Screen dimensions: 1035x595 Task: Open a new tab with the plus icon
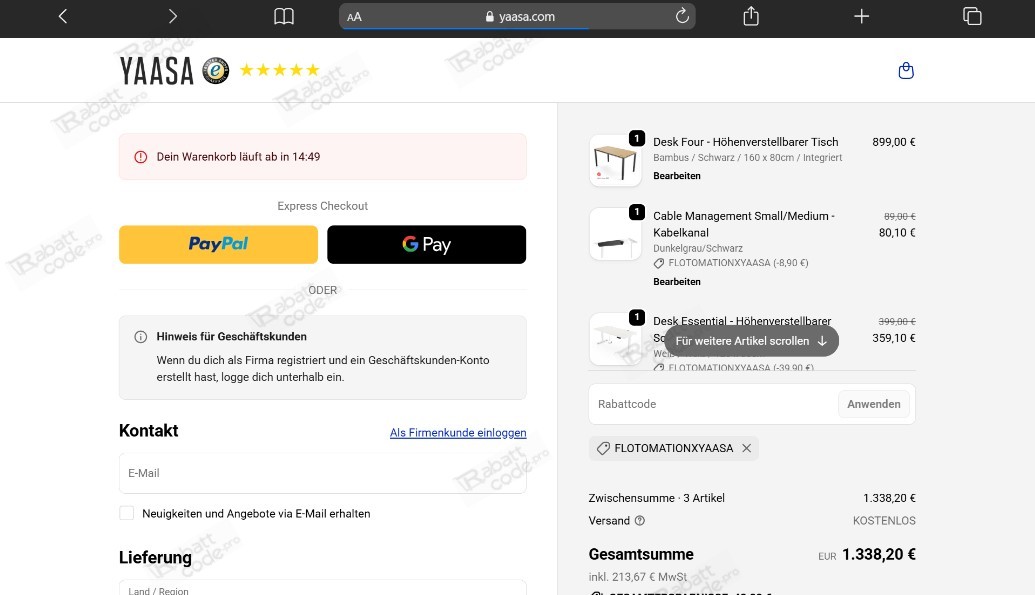click(x=861, y=16)
